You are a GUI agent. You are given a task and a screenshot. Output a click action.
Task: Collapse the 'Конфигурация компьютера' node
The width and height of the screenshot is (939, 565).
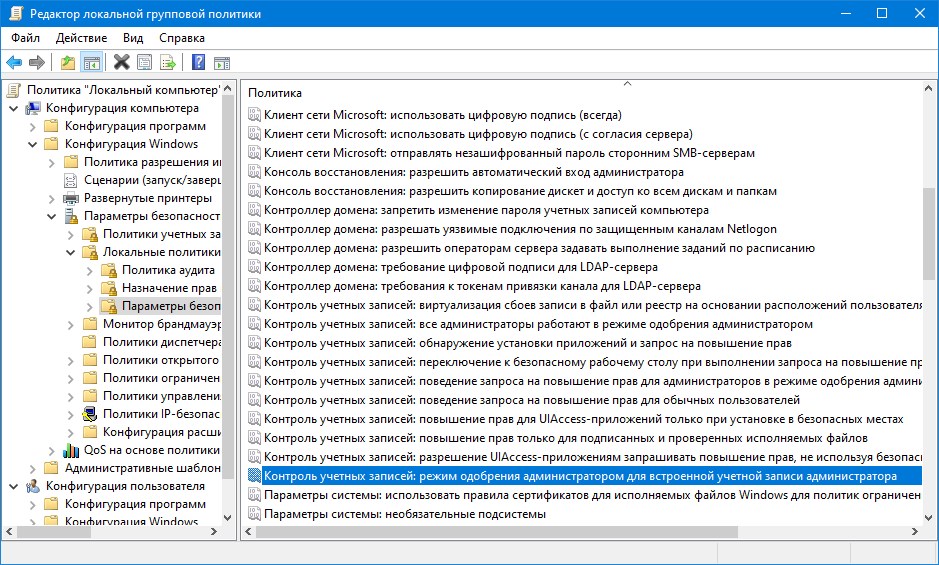pos(13,108)
